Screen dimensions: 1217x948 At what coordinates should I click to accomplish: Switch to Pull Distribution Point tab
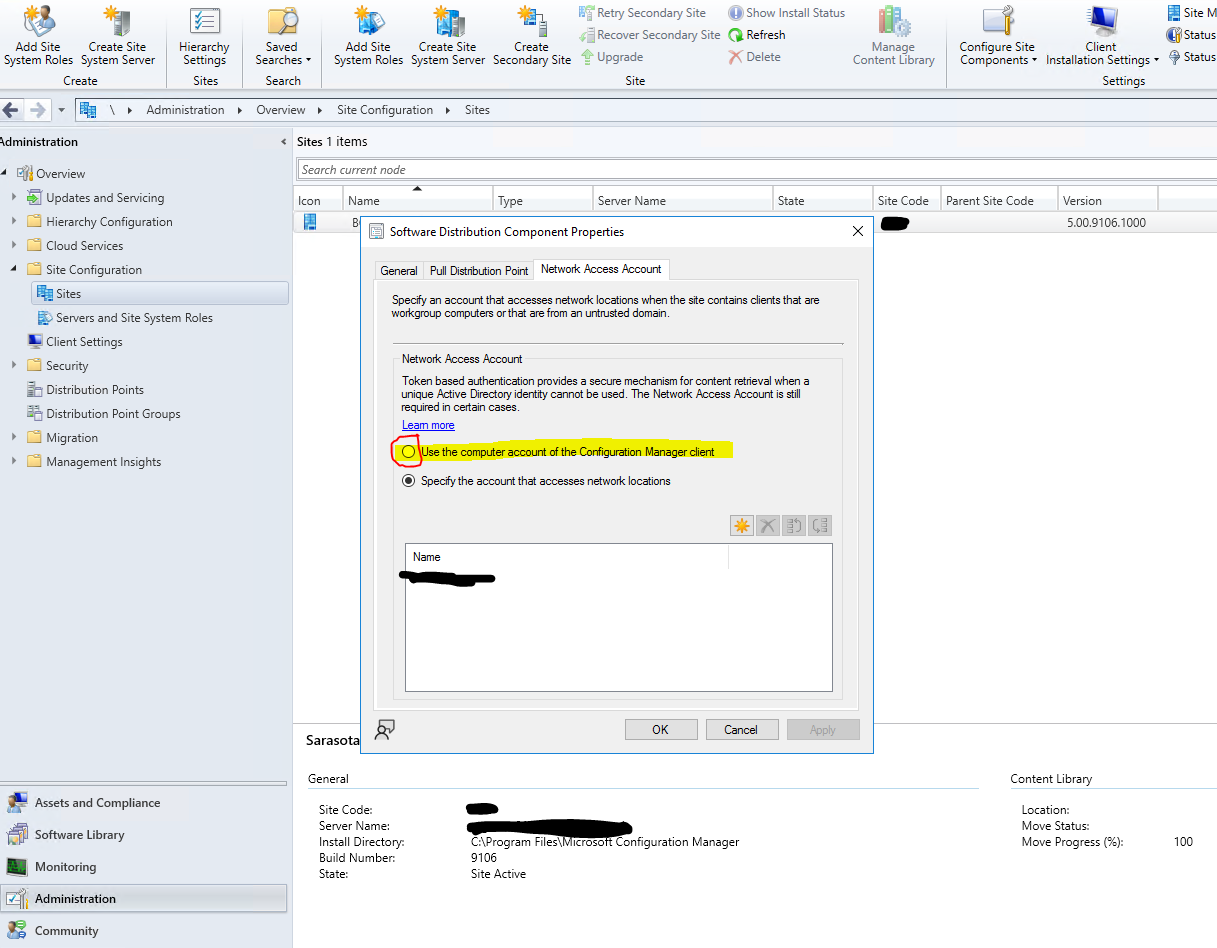pyautogui.click(x=479, y=271)
